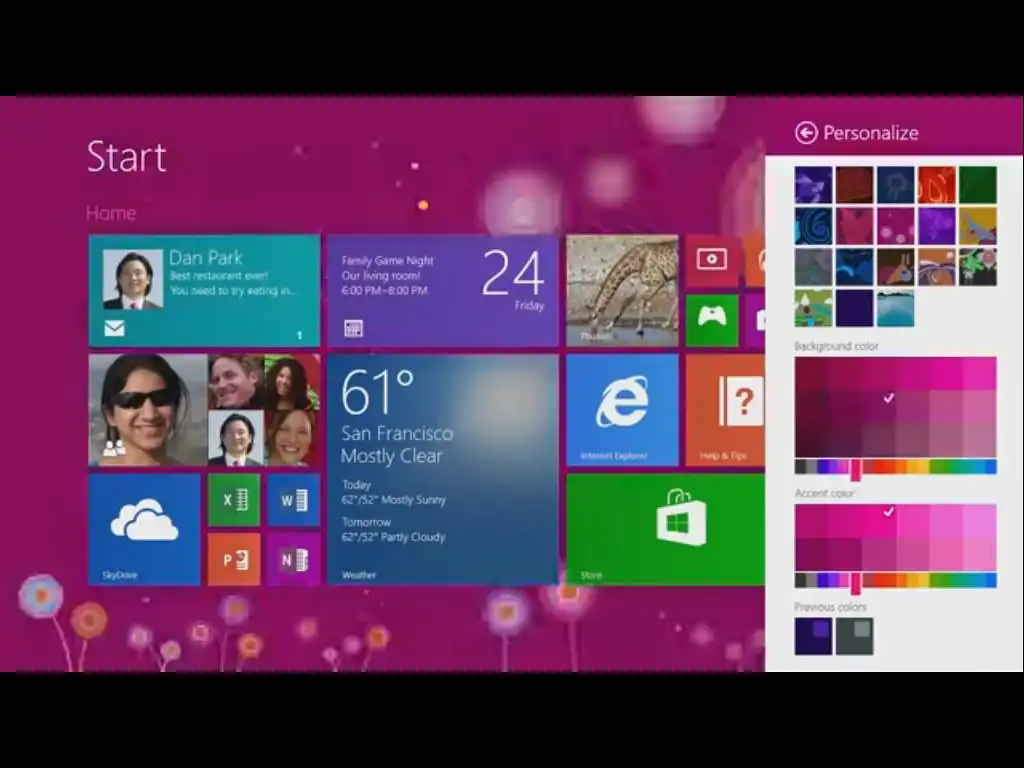Open the Help & Tips tile
1024x768 pixels.
click(726, 410)
